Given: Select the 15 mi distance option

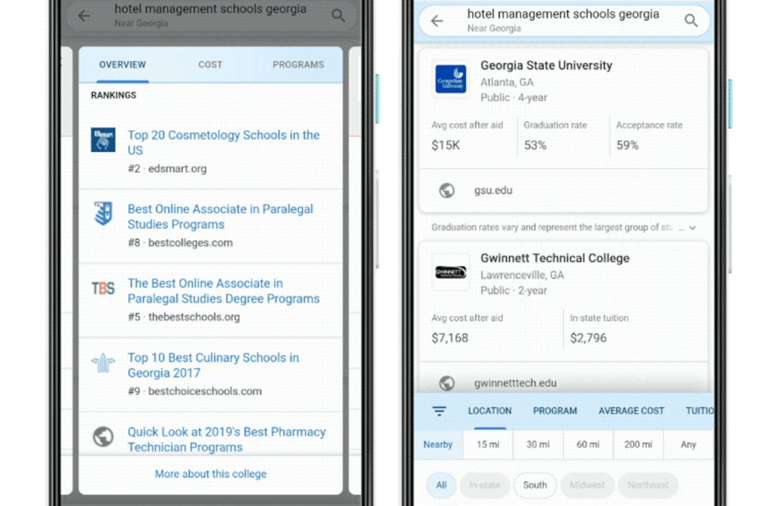Looking at the screenshot, I should pos(488,444).
